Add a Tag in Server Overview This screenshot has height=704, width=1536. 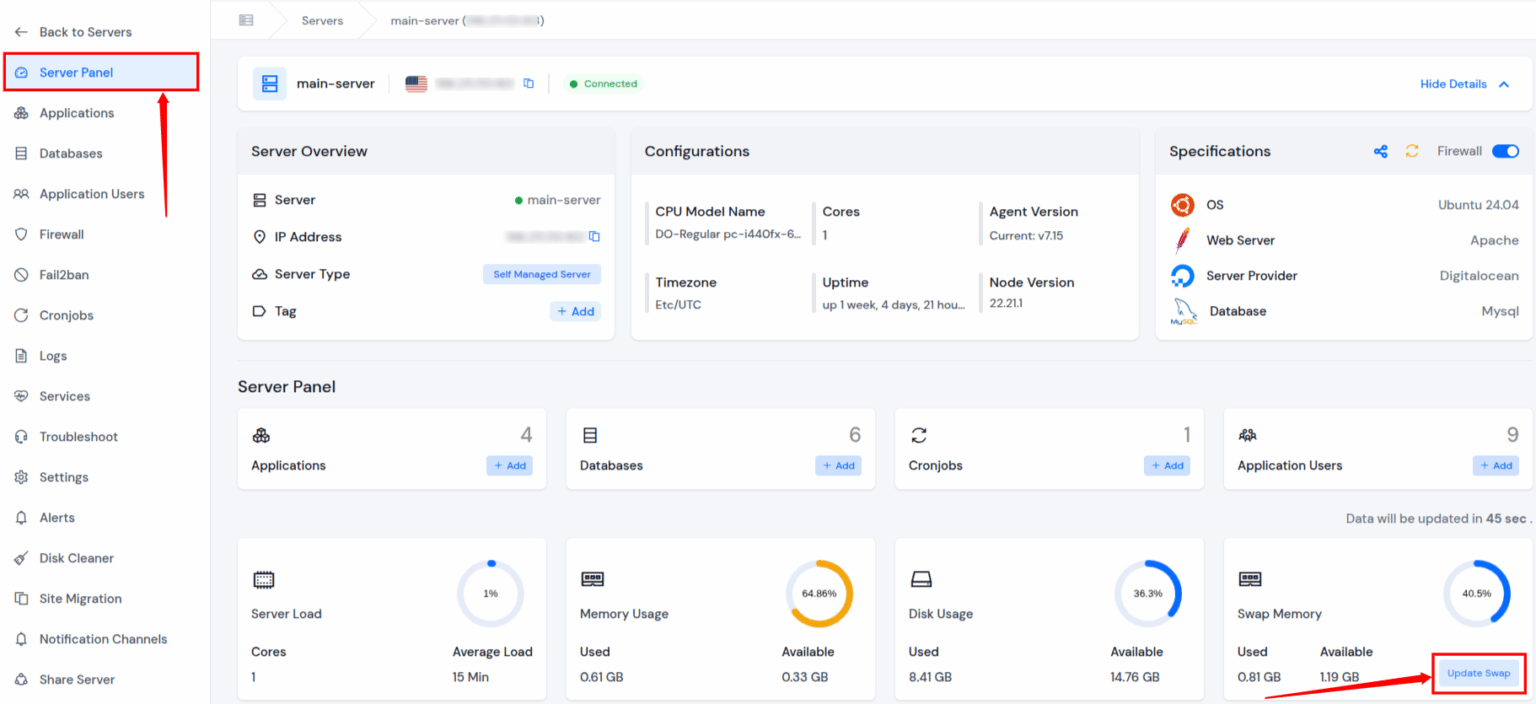(x=576, y=311)
